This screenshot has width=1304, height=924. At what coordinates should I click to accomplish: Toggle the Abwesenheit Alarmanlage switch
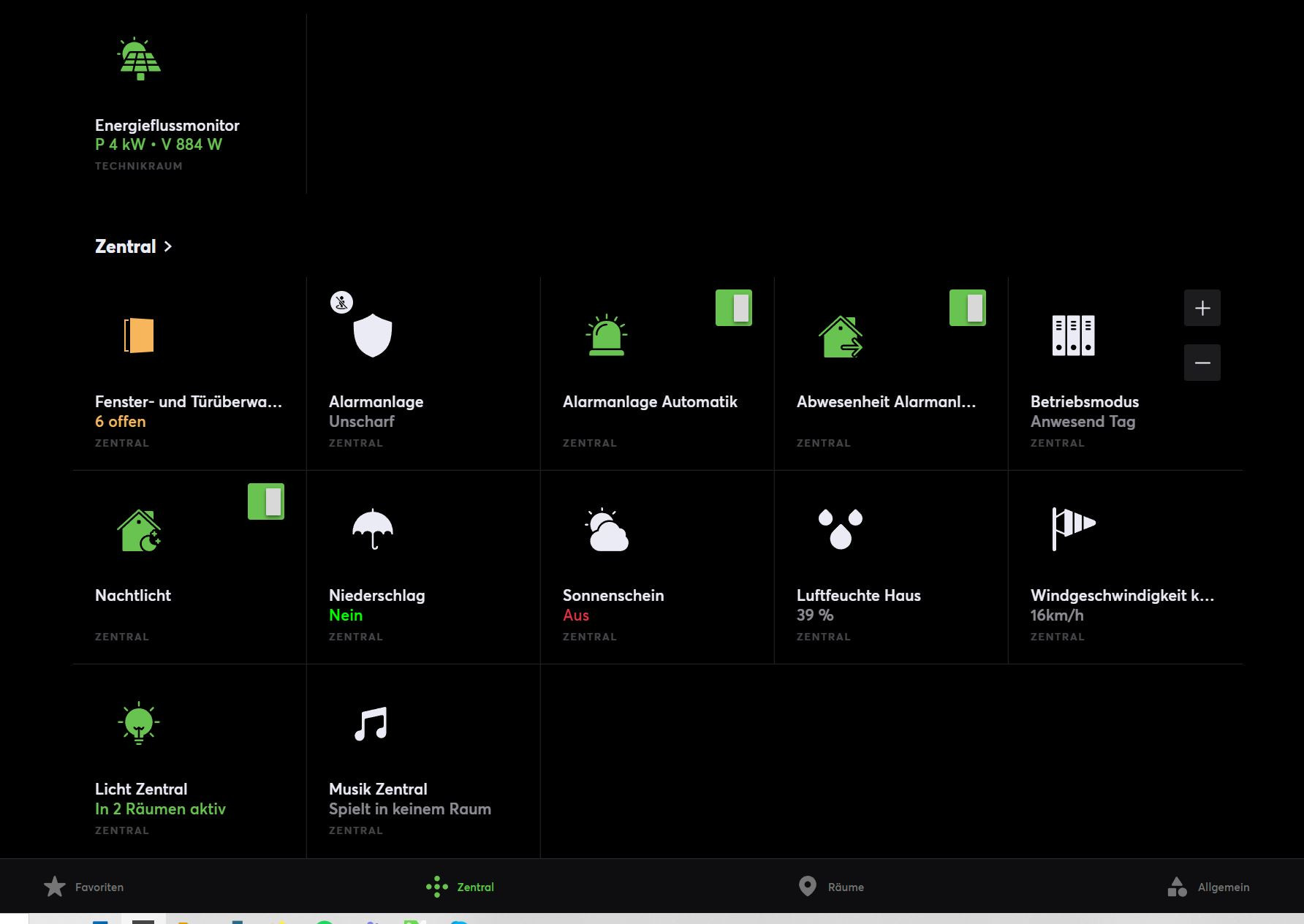click(x=967, y=308)
